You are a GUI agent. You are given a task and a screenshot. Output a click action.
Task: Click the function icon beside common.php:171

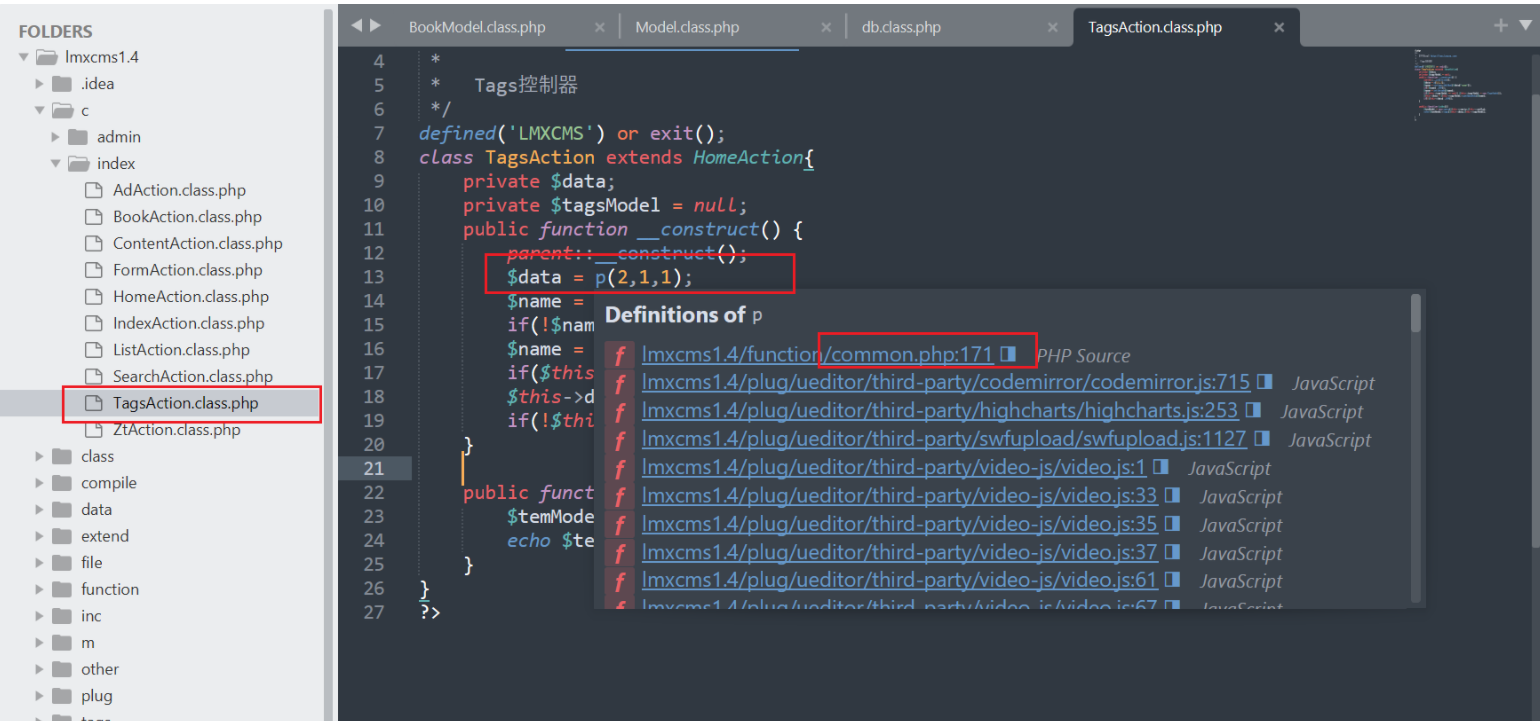(x=620, y=355)
